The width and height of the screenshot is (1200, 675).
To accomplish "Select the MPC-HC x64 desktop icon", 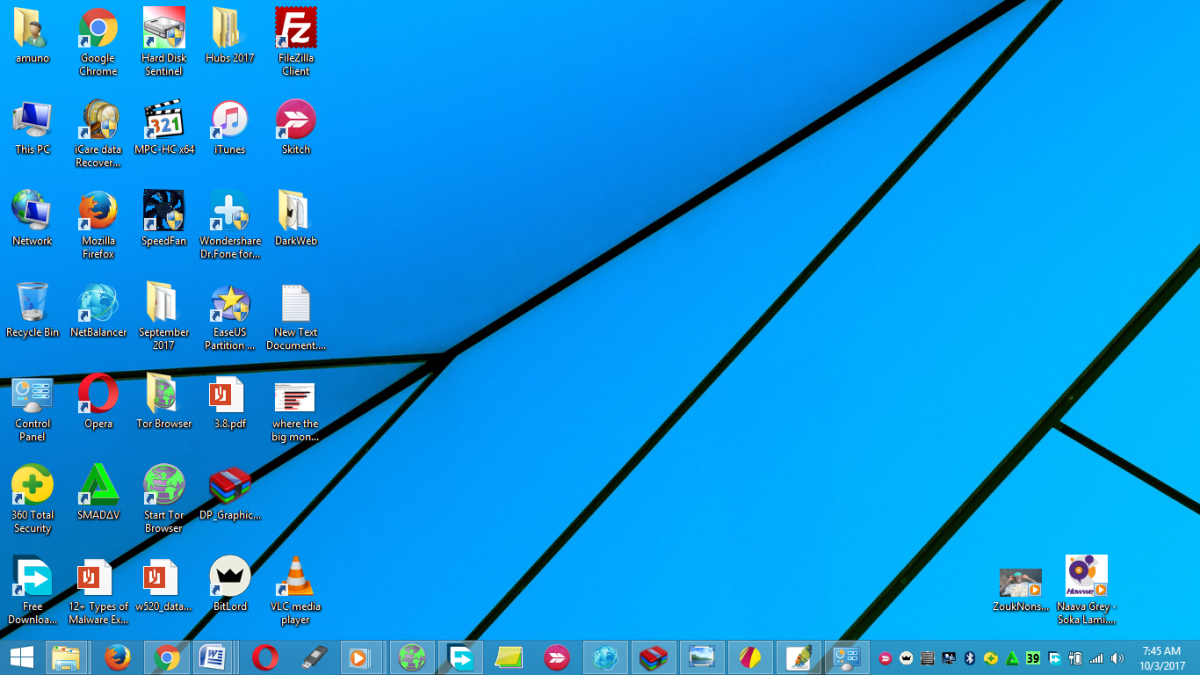I will pyautogui.click(x=164, y=121).
